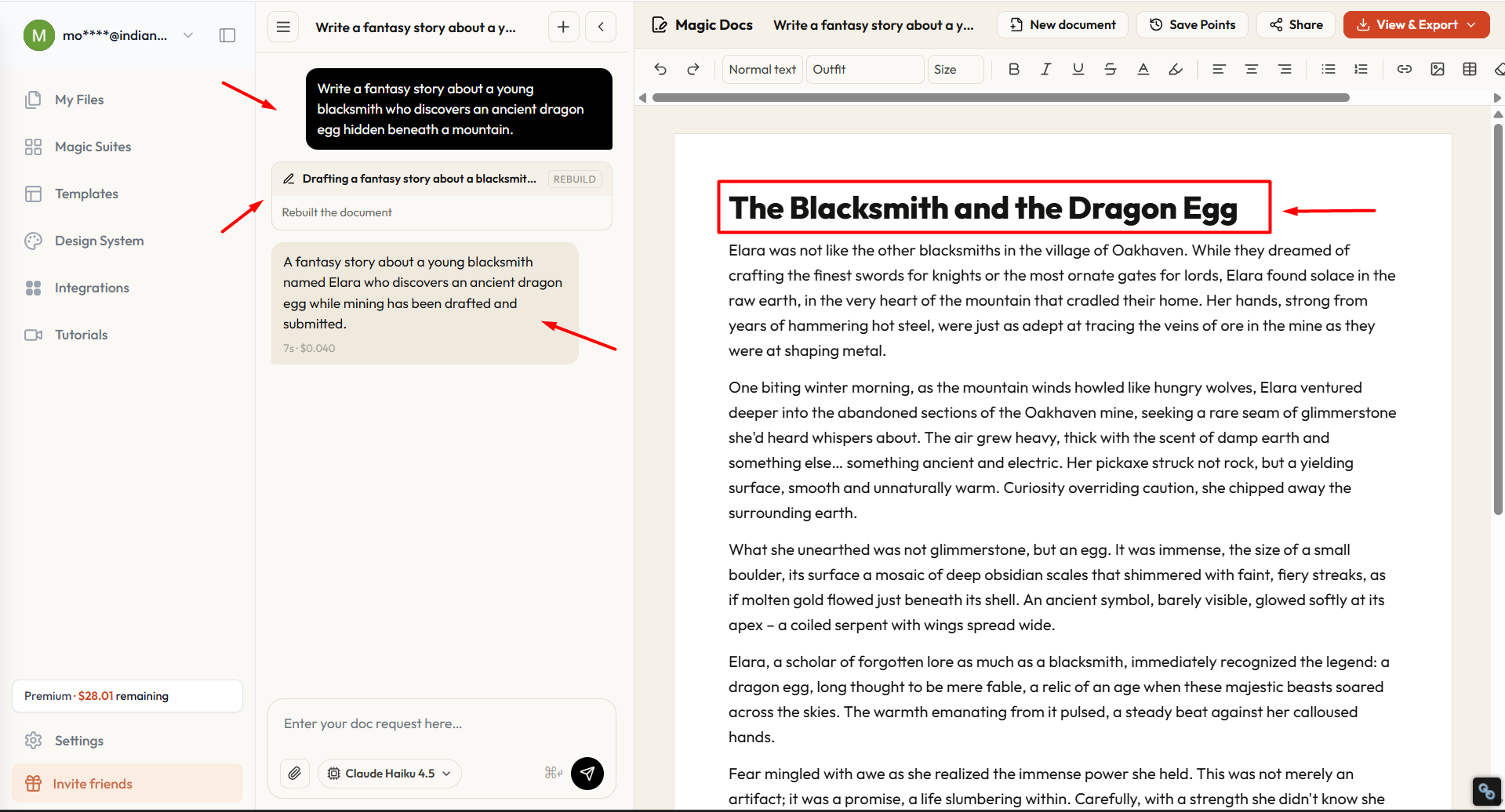Image resolution: width=1505 pixels, height=812 pixels.
Task: Click the vertical document scrollbar
Action: click(1498, 319)
